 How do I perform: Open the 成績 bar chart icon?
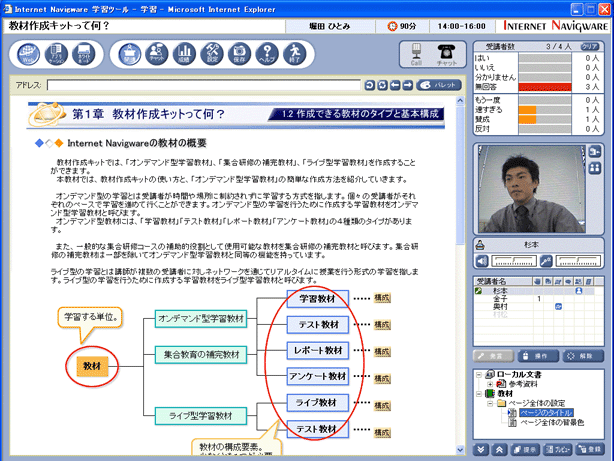coord(184,54)
